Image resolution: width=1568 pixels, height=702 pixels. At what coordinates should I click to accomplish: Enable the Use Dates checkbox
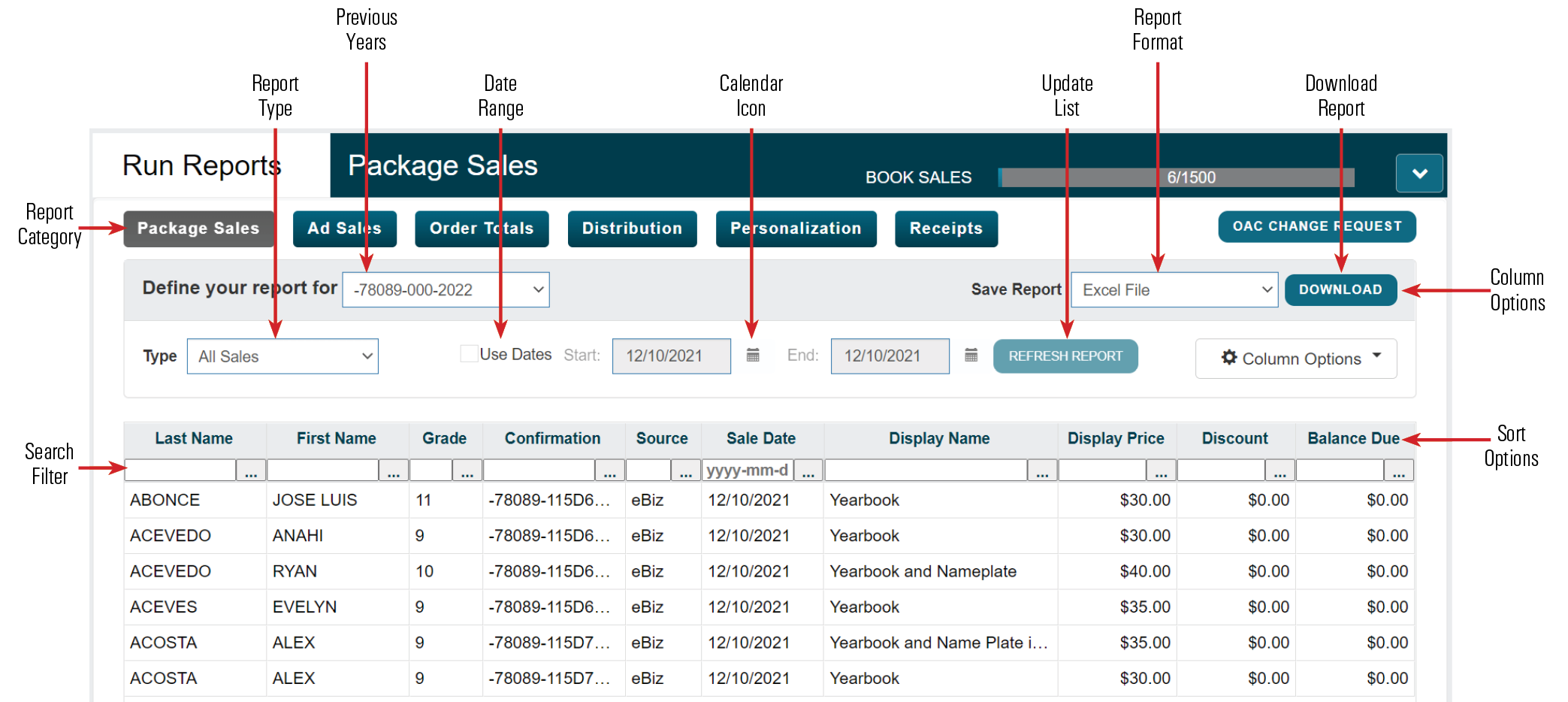[x=469, y=354]
